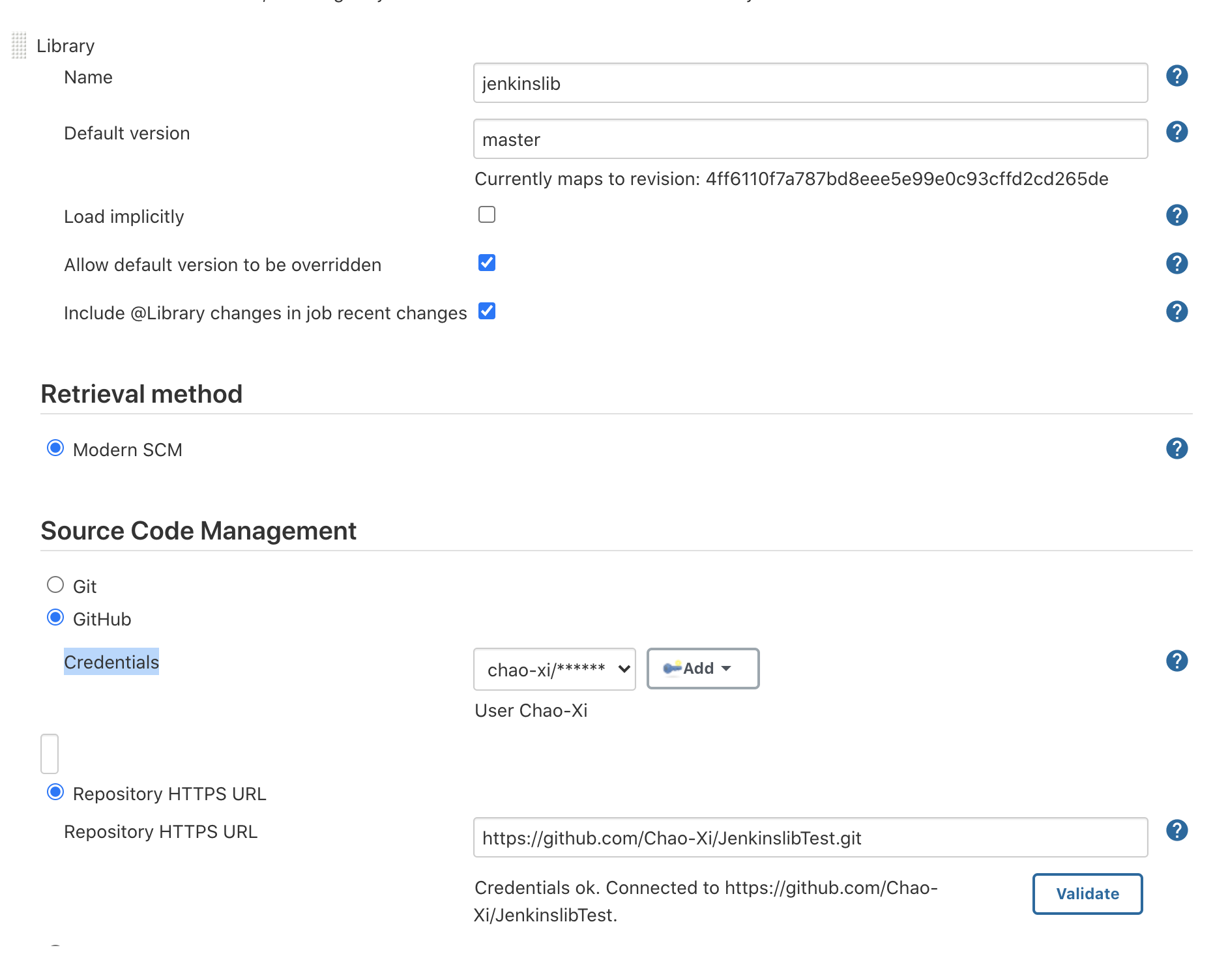Open help icon next to Credentials
Image resolution: width=1228 pixels, height=980 pixels.
pos(1177,661)
